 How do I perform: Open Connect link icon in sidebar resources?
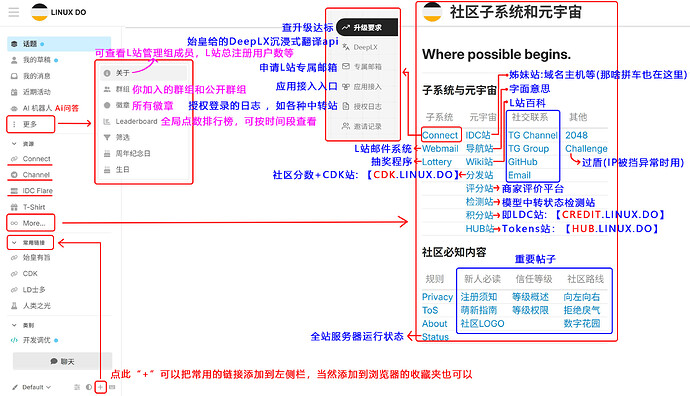point(14,159)
